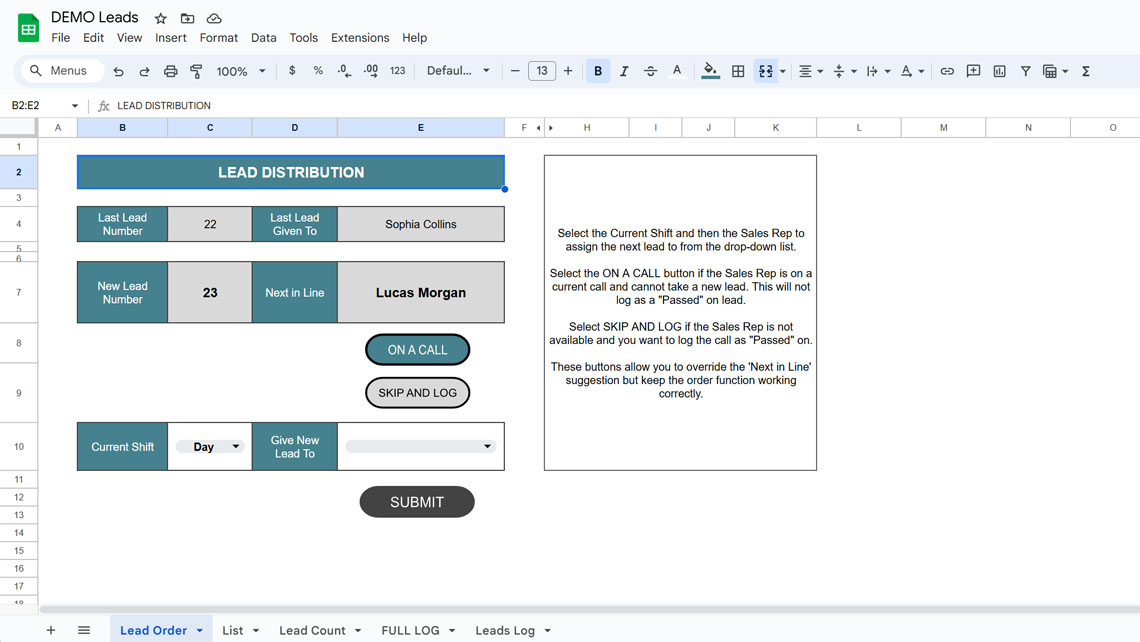Open the Google Sheets home icon
1140x642 pixels.
[x=28, y=28]
